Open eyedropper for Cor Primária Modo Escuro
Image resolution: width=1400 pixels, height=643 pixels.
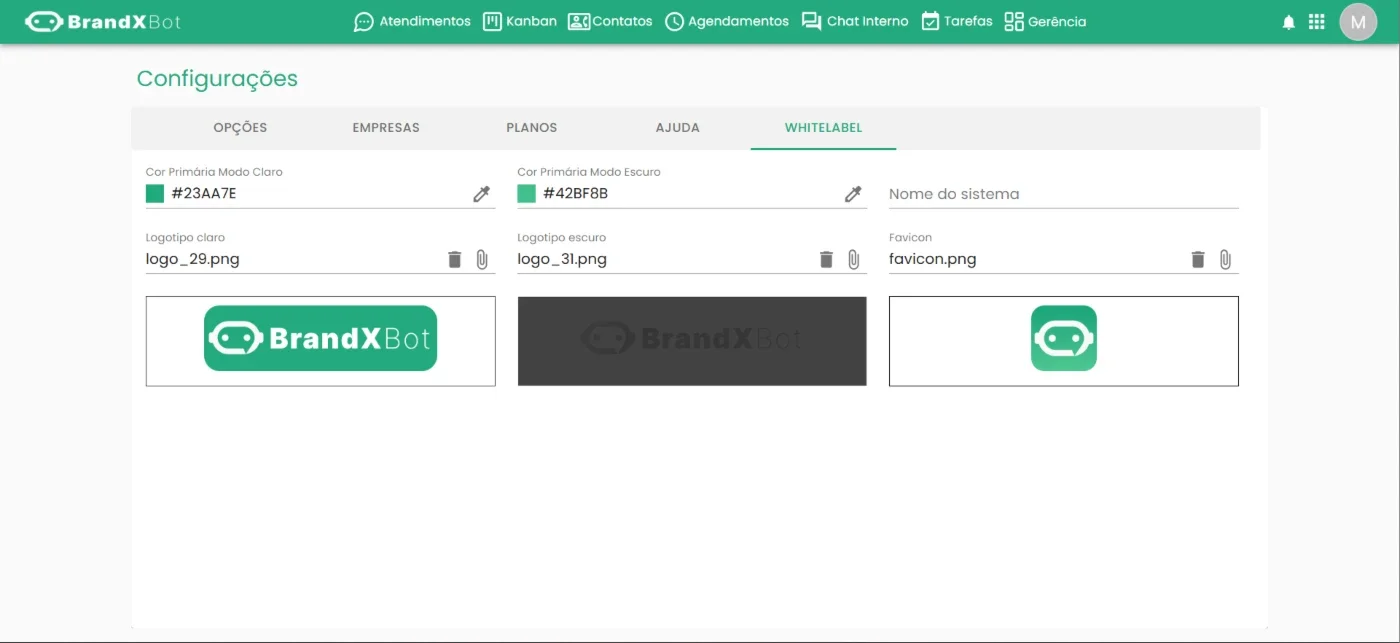pyautogui.click(x=853, y=194)
